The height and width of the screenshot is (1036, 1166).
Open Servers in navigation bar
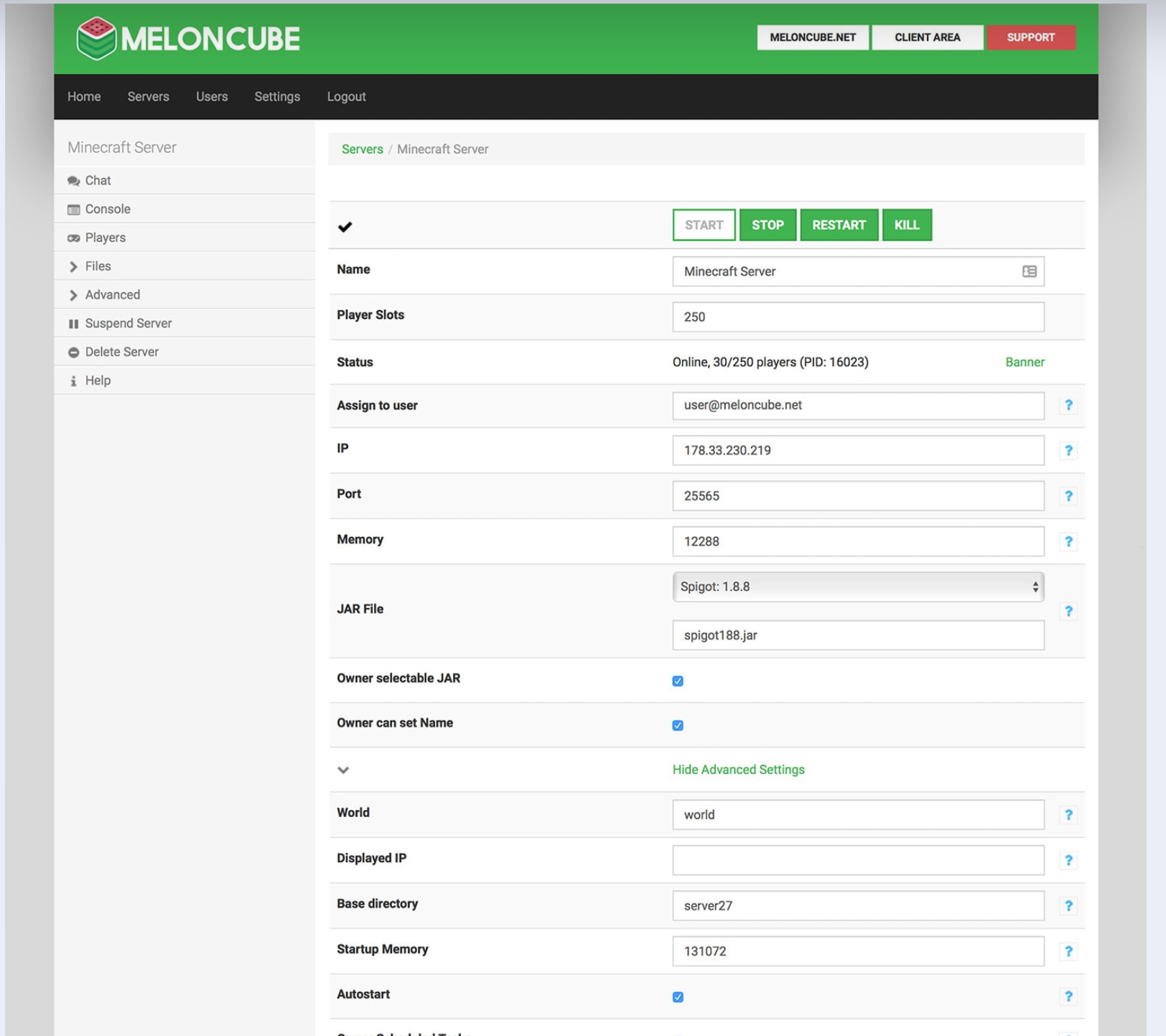pyautogui.click(x=149, y=97)
